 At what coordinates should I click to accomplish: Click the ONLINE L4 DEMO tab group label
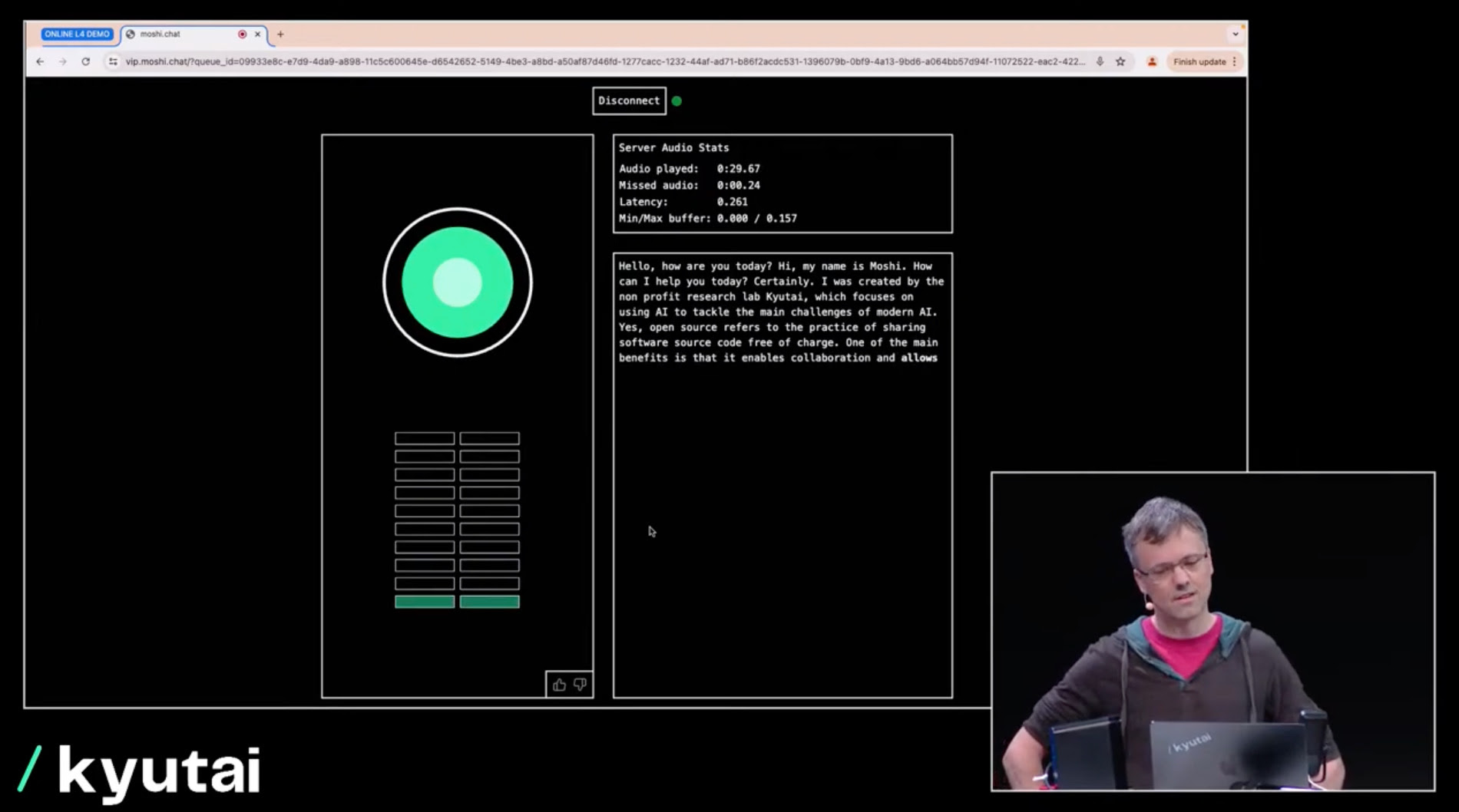click(x=77, y=34)
